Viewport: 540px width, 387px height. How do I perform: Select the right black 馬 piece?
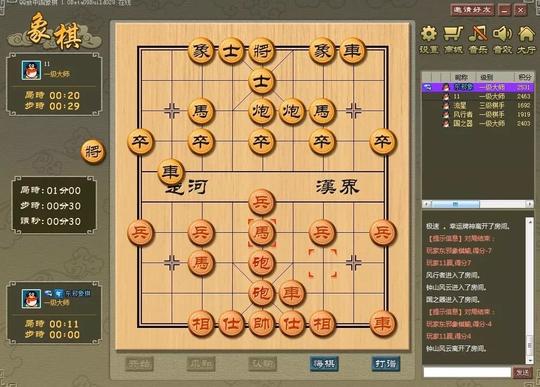322,111
